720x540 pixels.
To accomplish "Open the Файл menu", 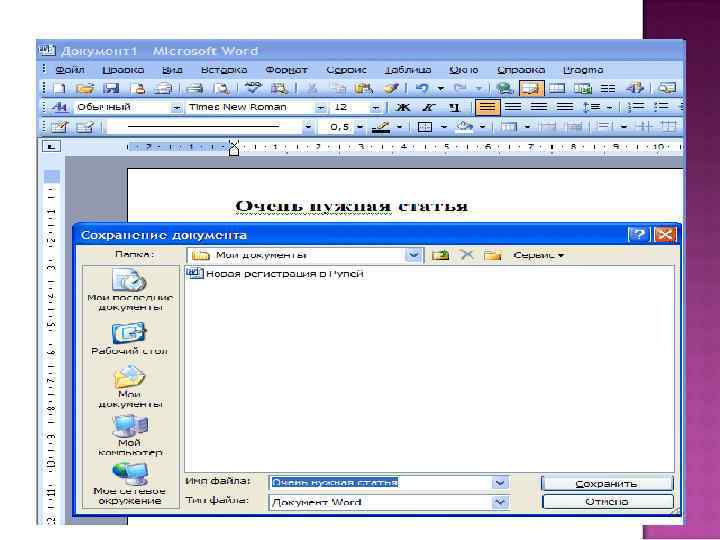I will (70, 70).
